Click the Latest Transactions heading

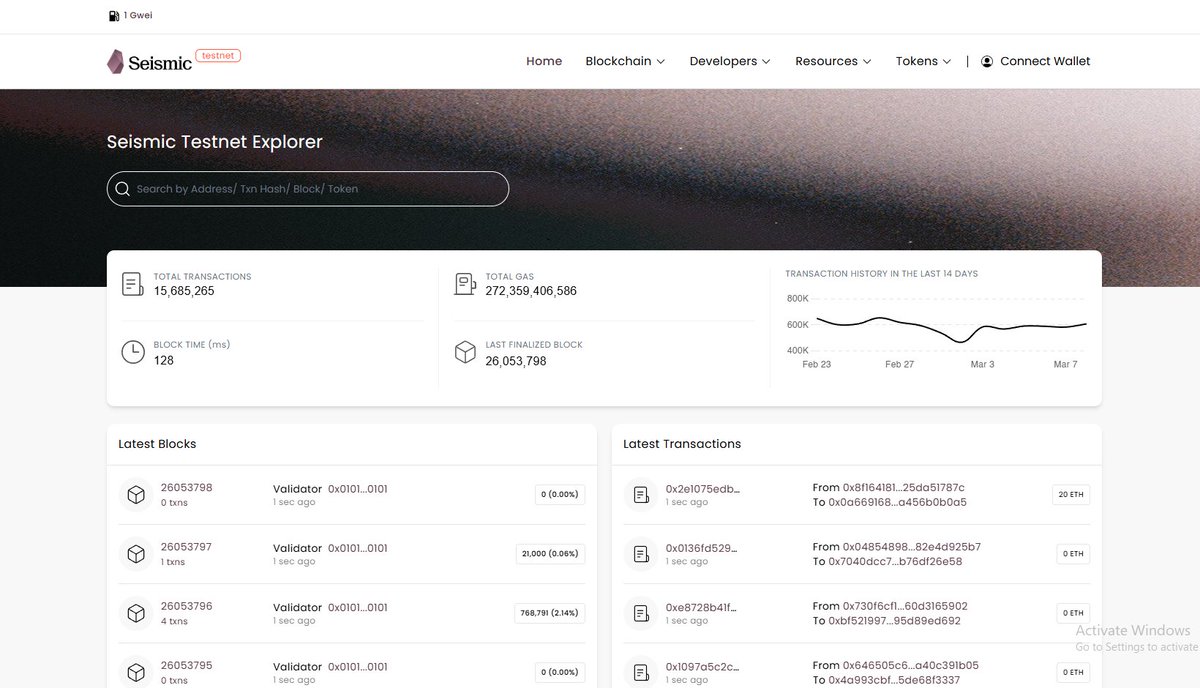[x=682, y=443]
